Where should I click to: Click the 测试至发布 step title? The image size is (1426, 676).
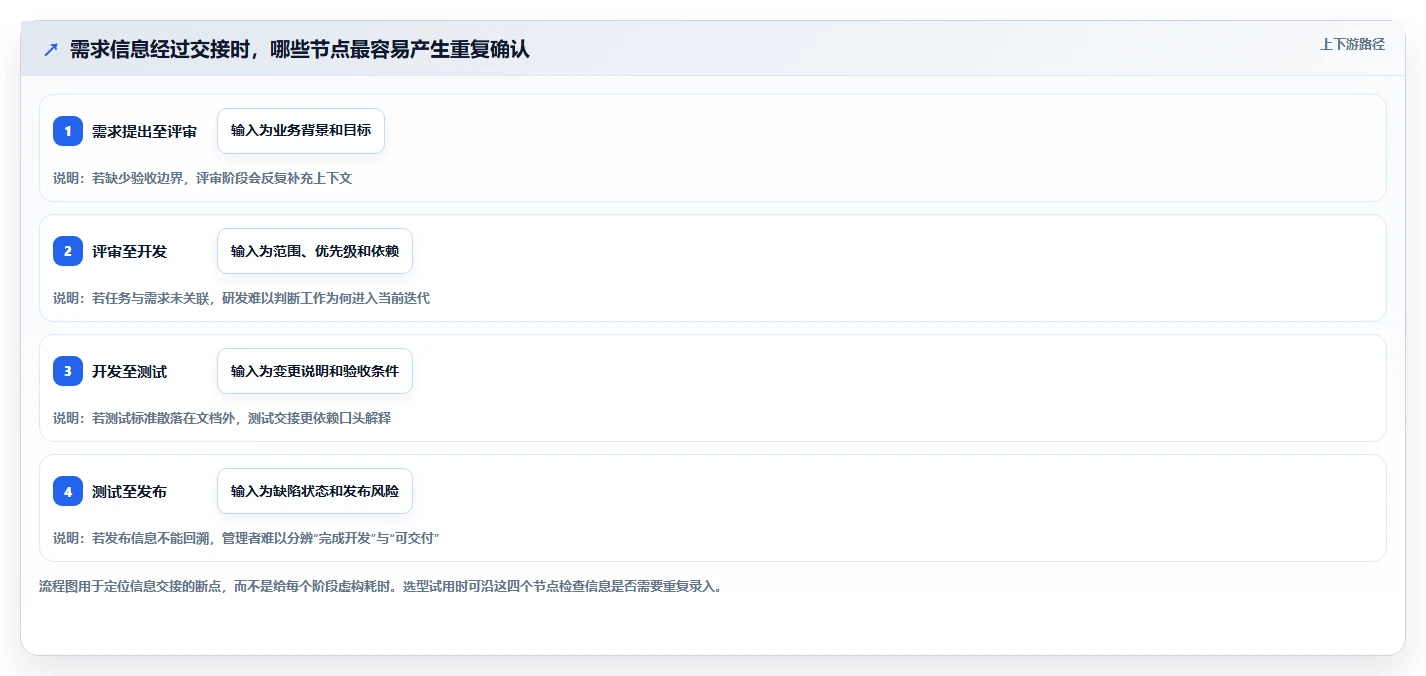(129, 491)
